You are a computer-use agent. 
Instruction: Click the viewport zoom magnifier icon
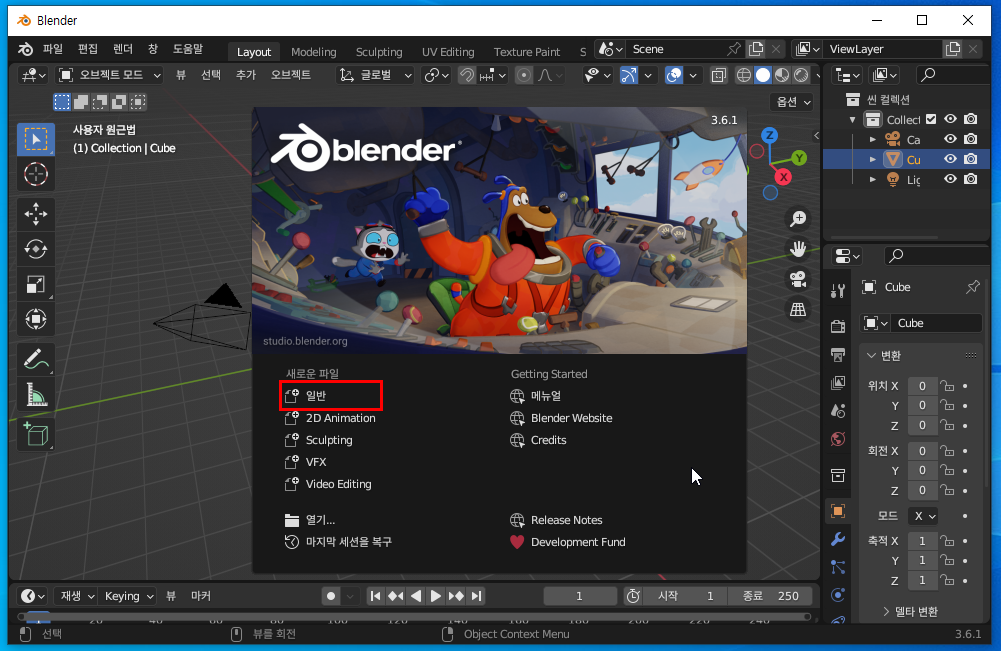[798, 219]
